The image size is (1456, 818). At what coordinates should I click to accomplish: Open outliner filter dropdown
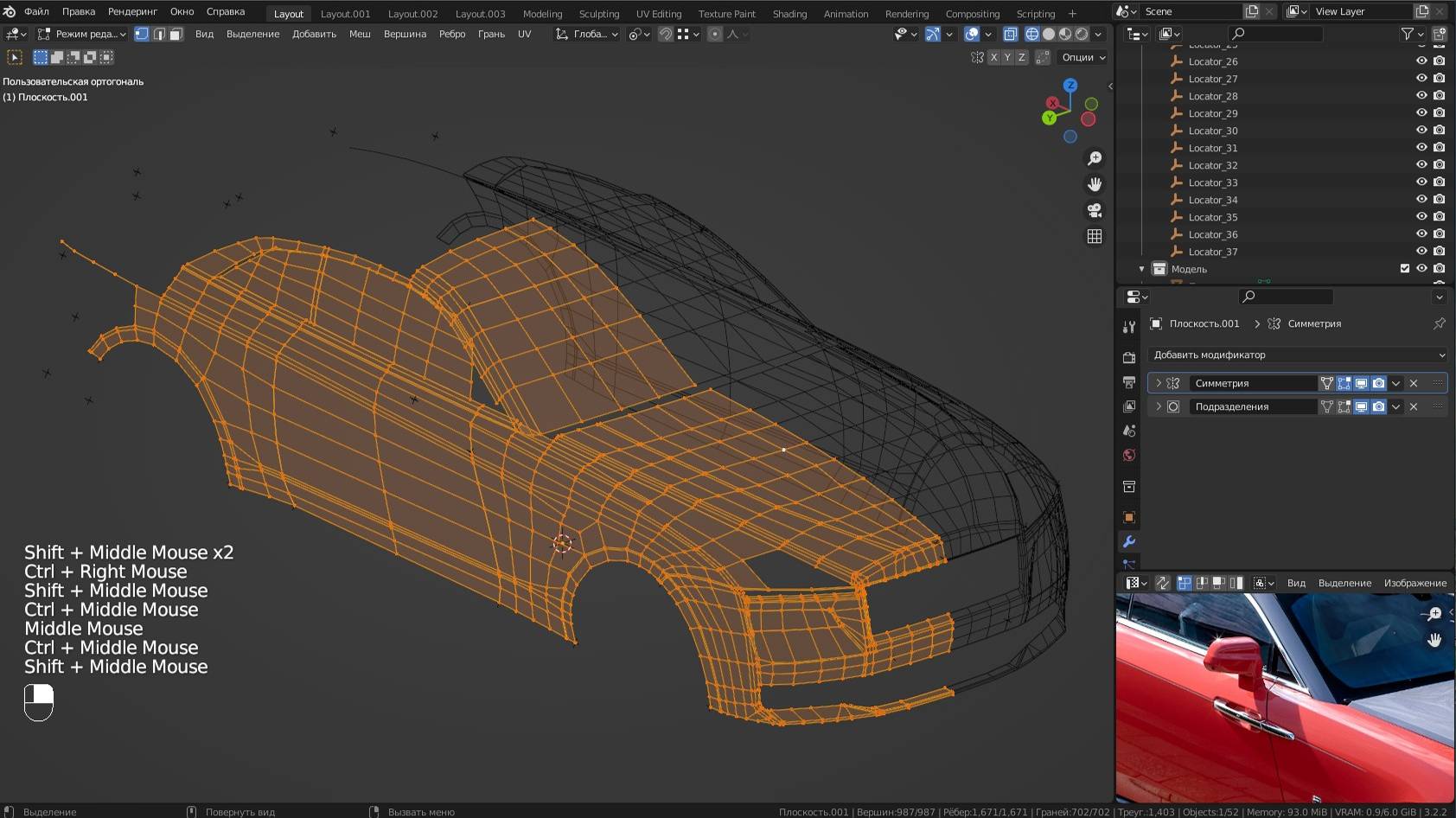1412,34
